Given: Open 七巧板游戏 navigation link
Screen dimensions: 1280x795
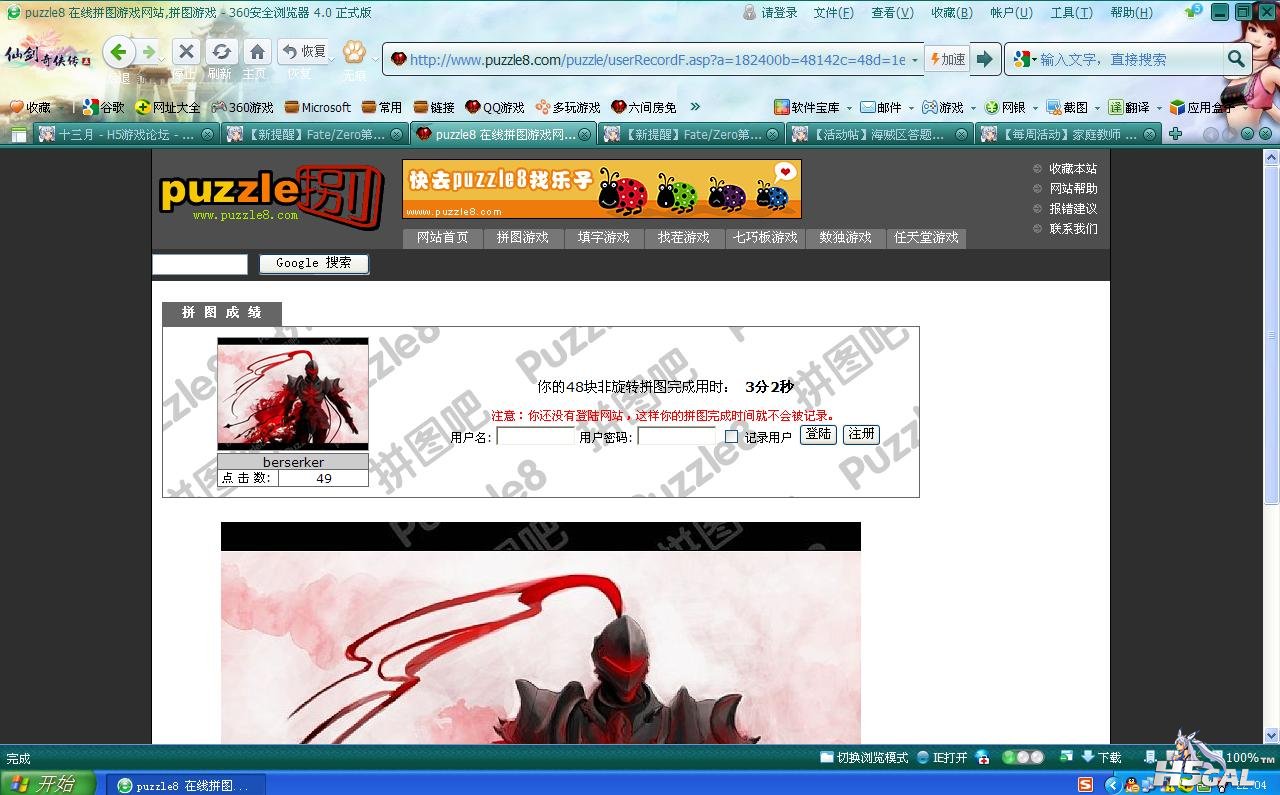Looking at the screenshot, I should (765, 238).
